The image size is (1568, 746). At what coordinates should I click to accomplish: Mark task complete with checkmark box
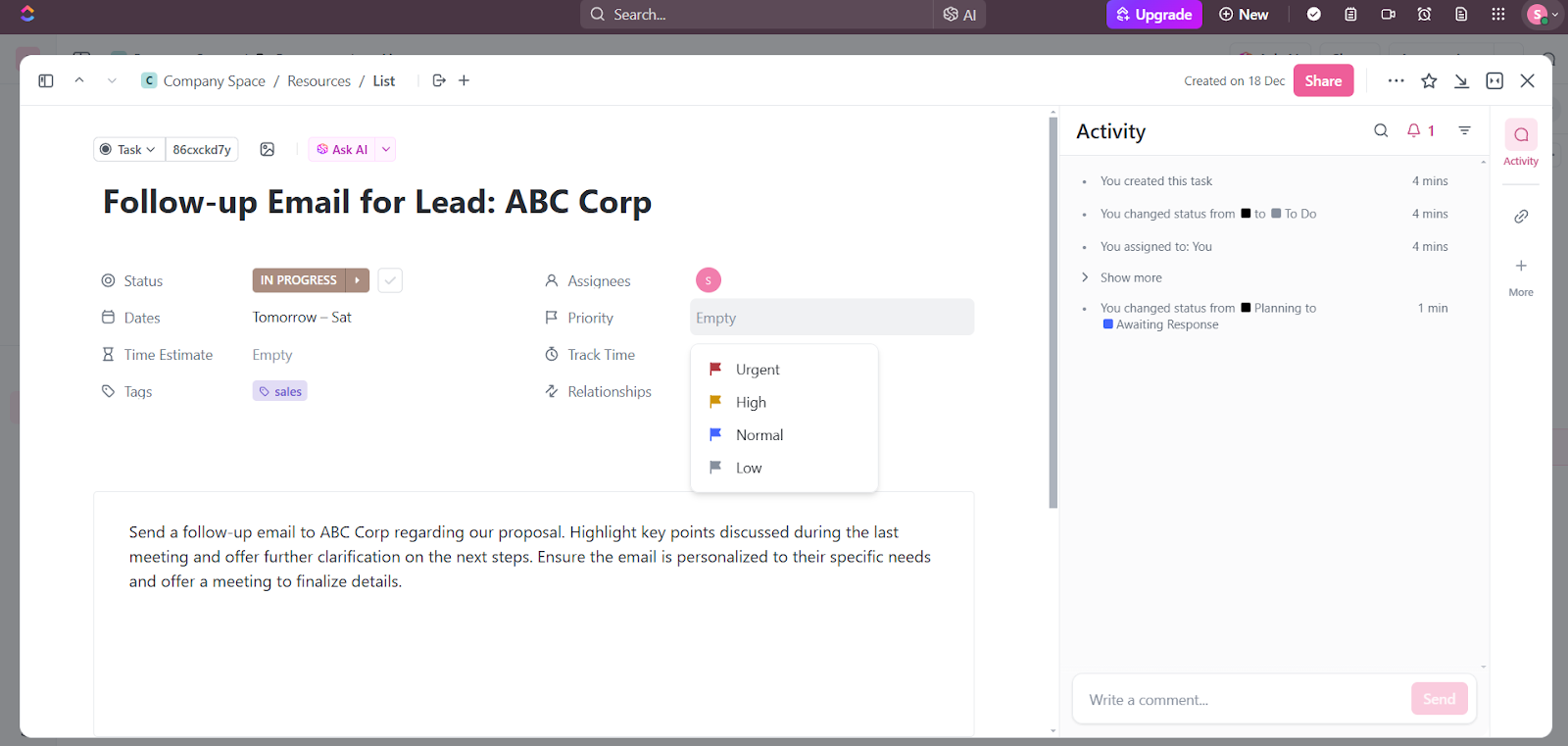pyautogui.click(x=390, y=280)
